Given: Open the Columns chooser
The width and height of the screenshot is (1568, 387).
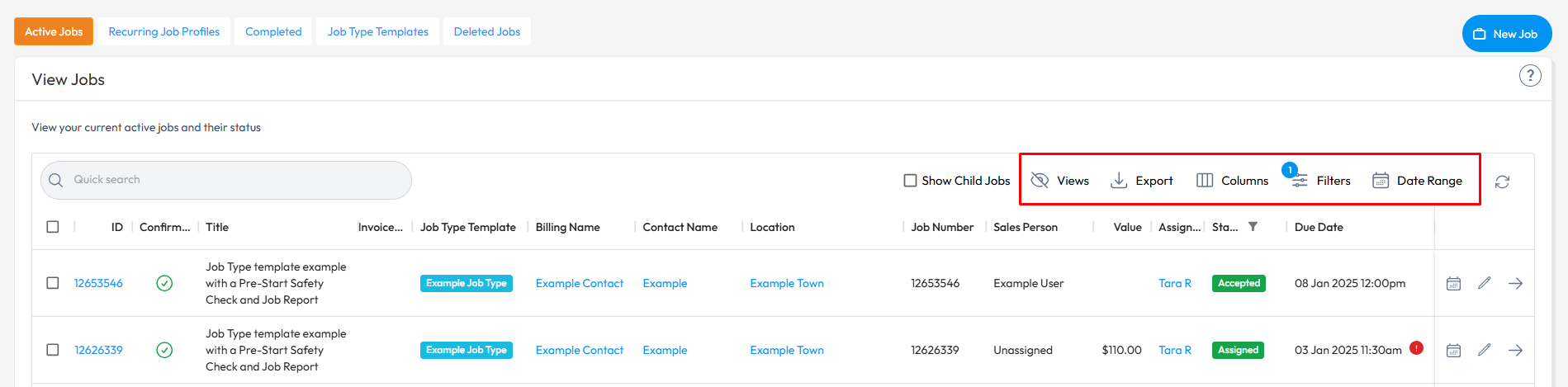Looking at the screenshot, I should (x=1233, y=181).
